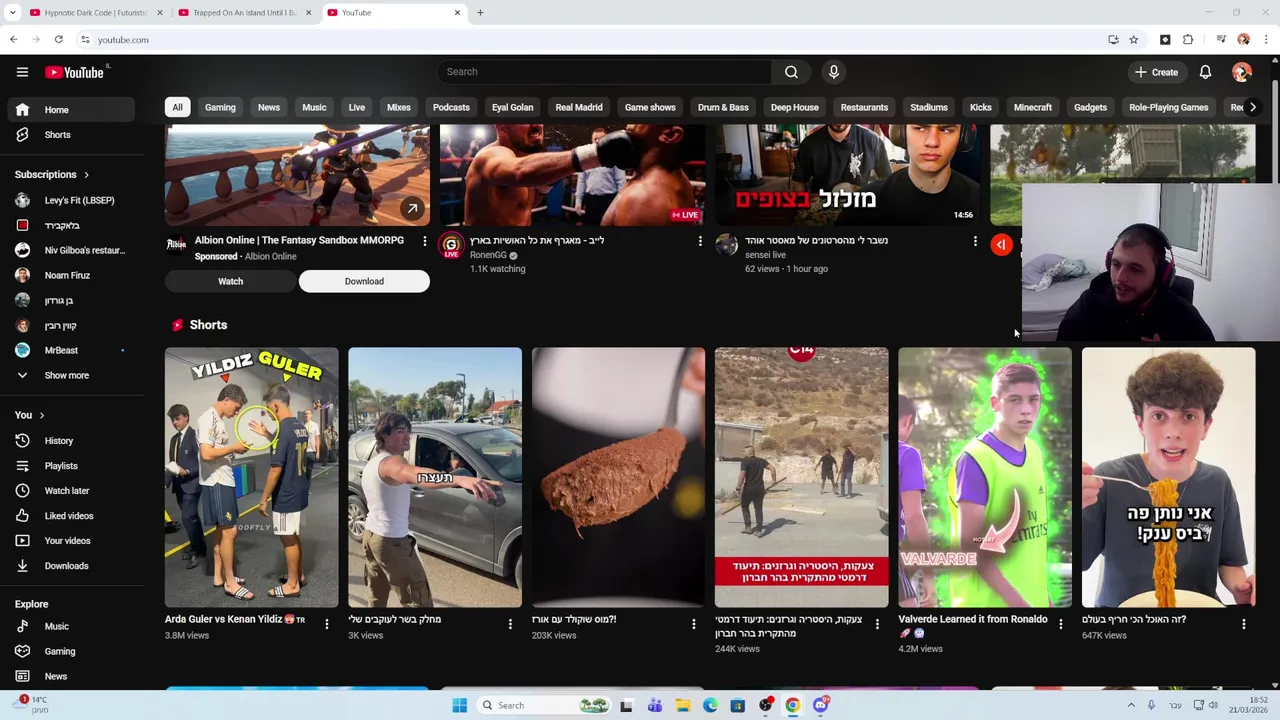Select the Drum & Bass filter chip
Image resolution: width=1280 pixels, height=720 pixels.
point(723,108)
